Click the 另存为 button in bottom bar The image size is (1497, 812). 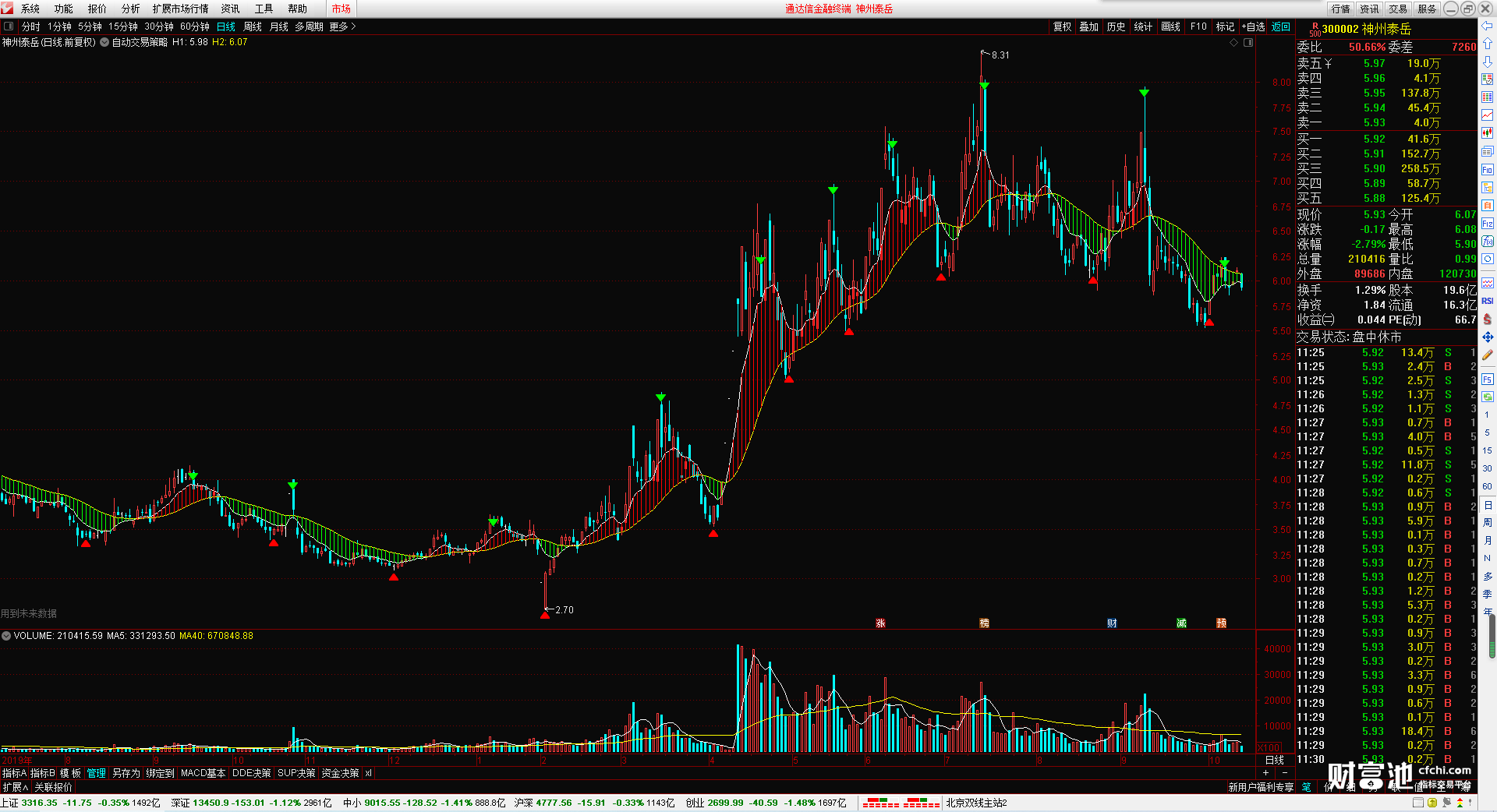(x=126, y=773)
